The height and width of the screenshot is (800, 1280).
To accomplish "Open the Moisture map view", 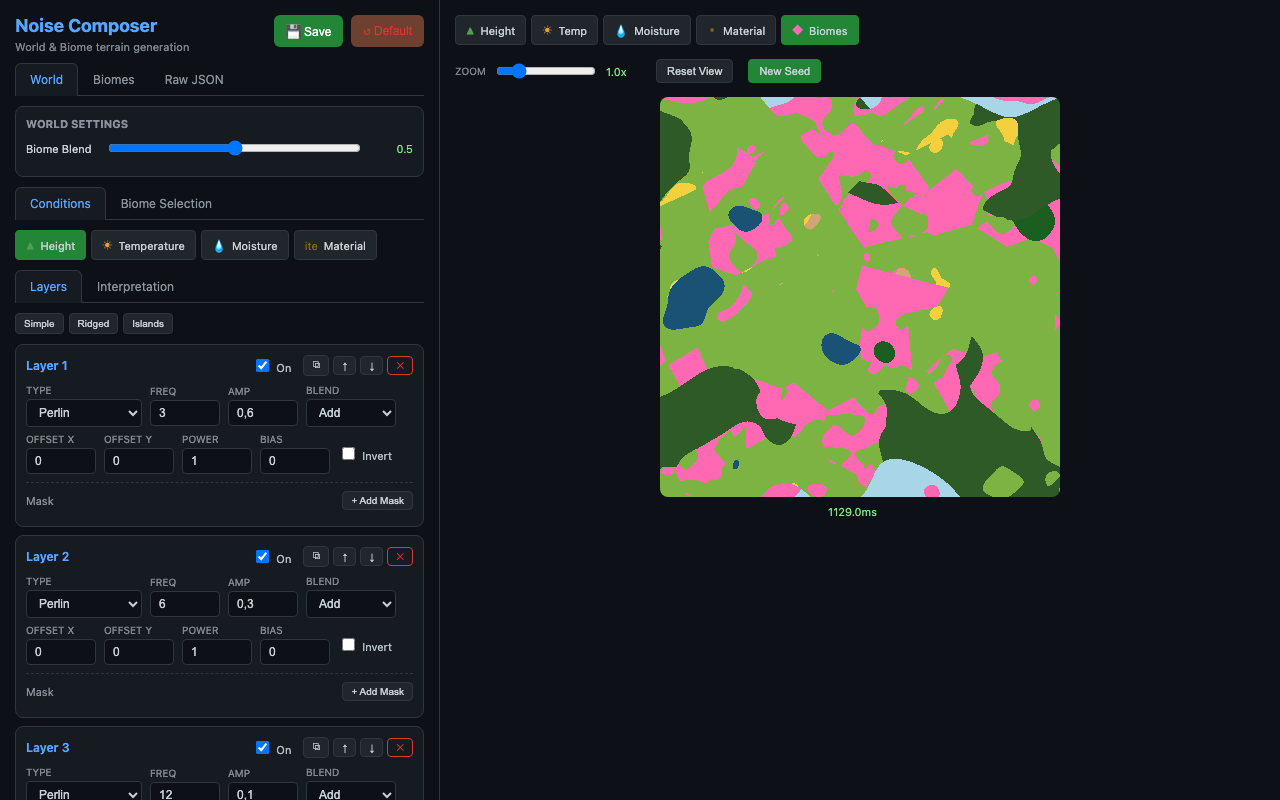I will point(646,30).
